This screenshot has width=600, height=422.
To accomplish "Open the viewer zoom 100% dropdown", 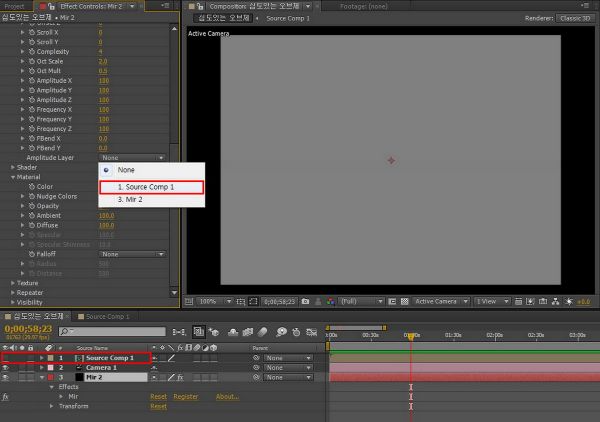I will 213,301.
